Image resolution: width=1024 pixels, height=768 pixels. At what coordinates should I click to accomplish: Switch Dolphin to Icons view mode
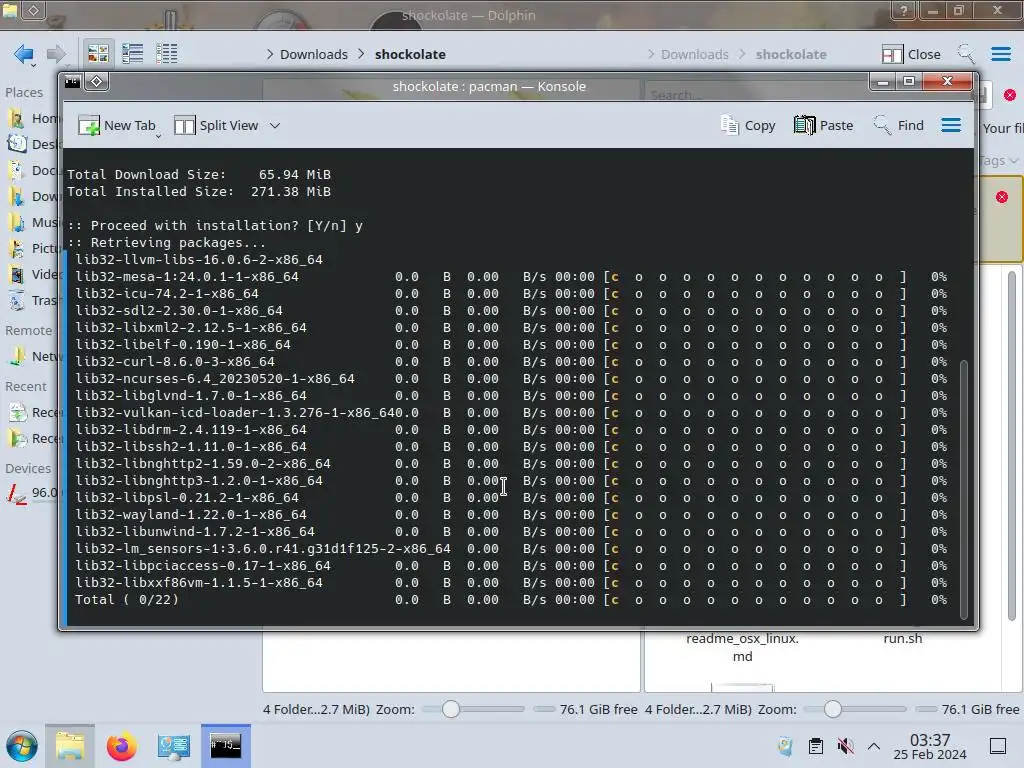tap(98, 54)
